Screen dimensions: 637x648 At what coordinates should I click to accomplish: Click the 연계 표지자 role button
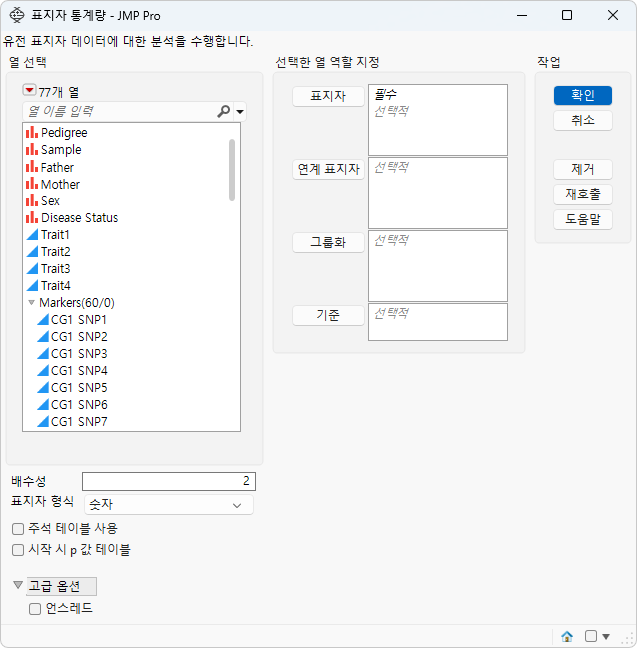tap(328, 169)
